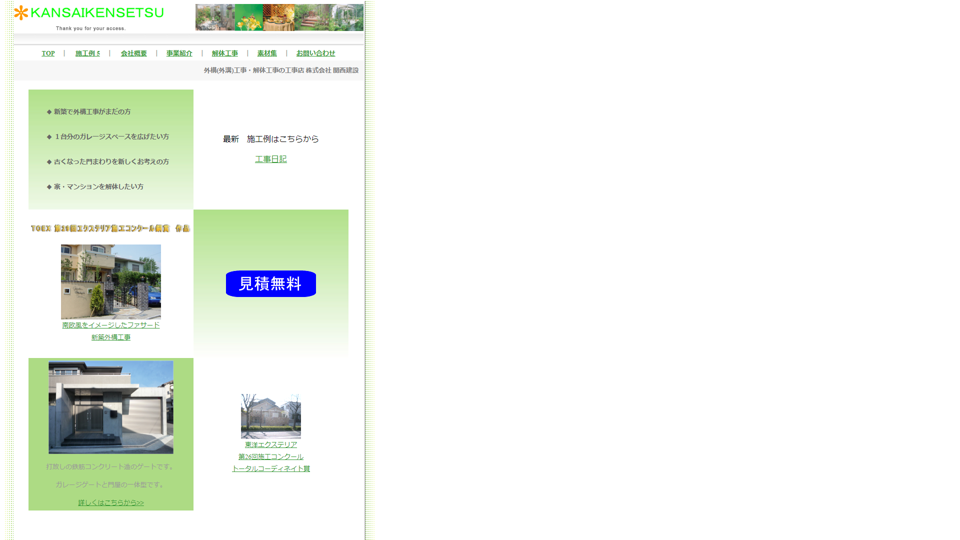This screenshot has height=540, width=960.
Task: Click the KANSAIKENSETSU site title
Action: [x=97, y=13]
